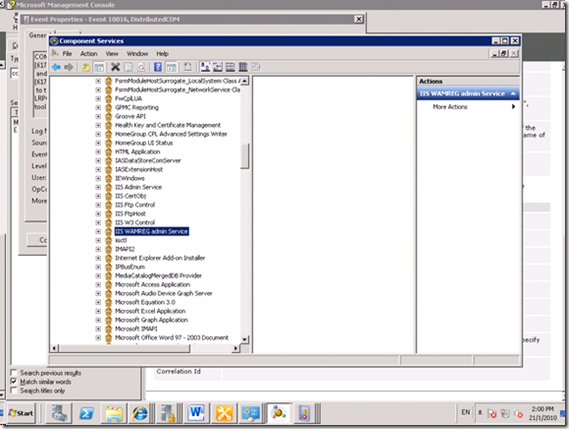Select Microsoft Access Application tree item
Viewport: 569px width, 429px height.
[152, 285]
